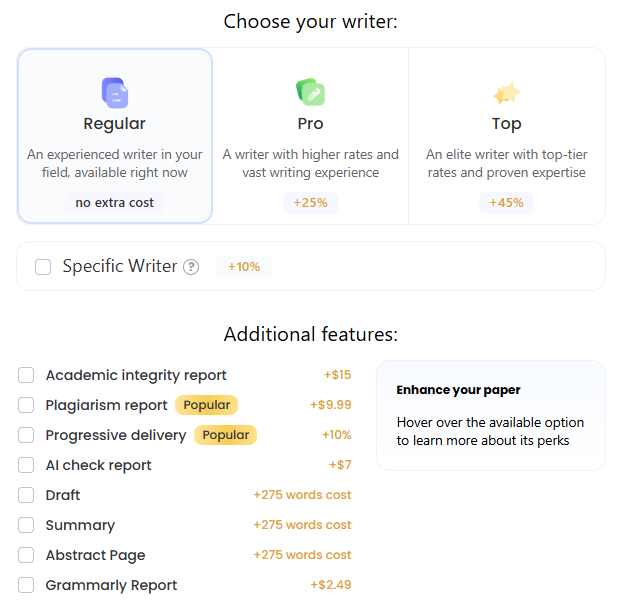Click the Popular badge beside Plagiarism report
The height and width of the screenshot is (610, 626).
206,405
